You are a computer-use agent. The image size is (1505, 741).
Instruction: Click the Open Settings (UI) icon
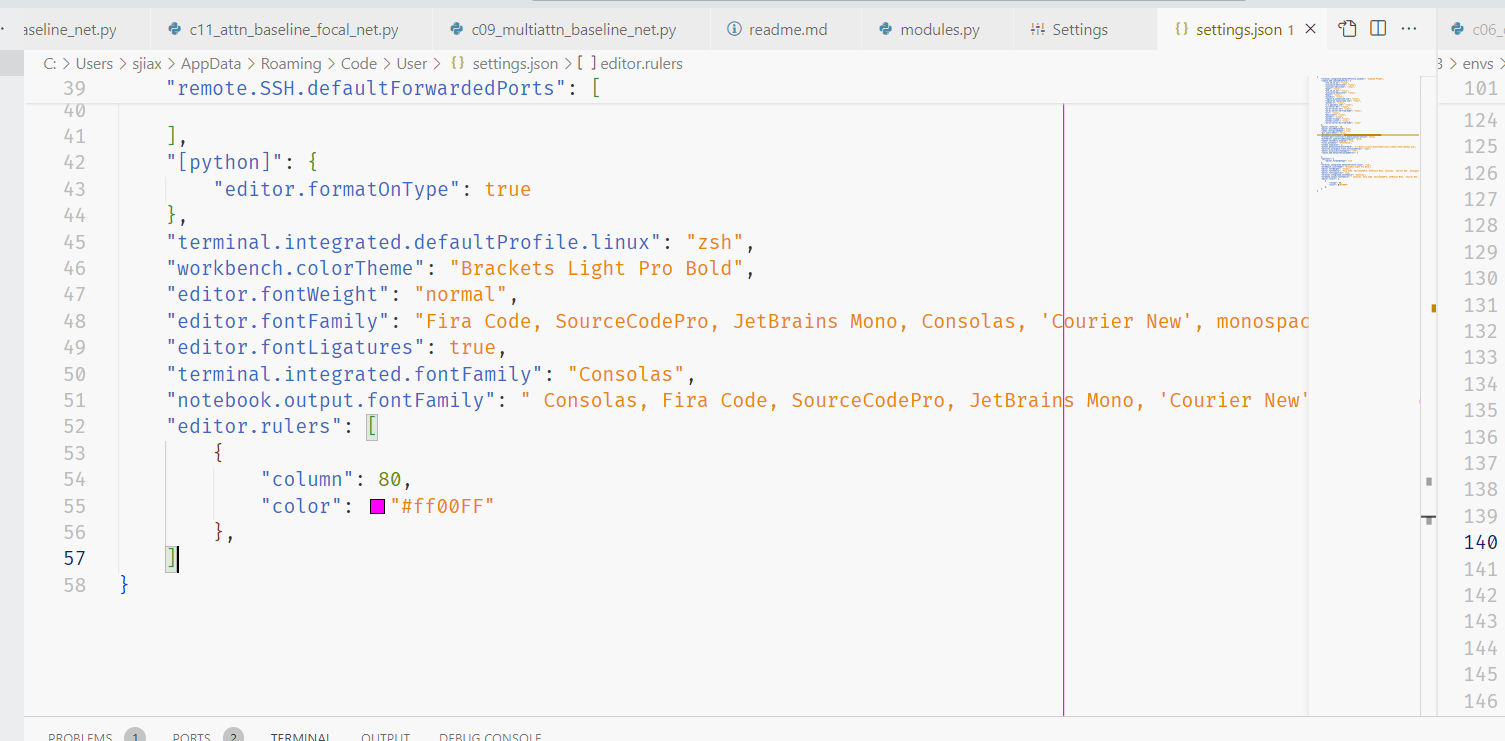point(1347,29)
